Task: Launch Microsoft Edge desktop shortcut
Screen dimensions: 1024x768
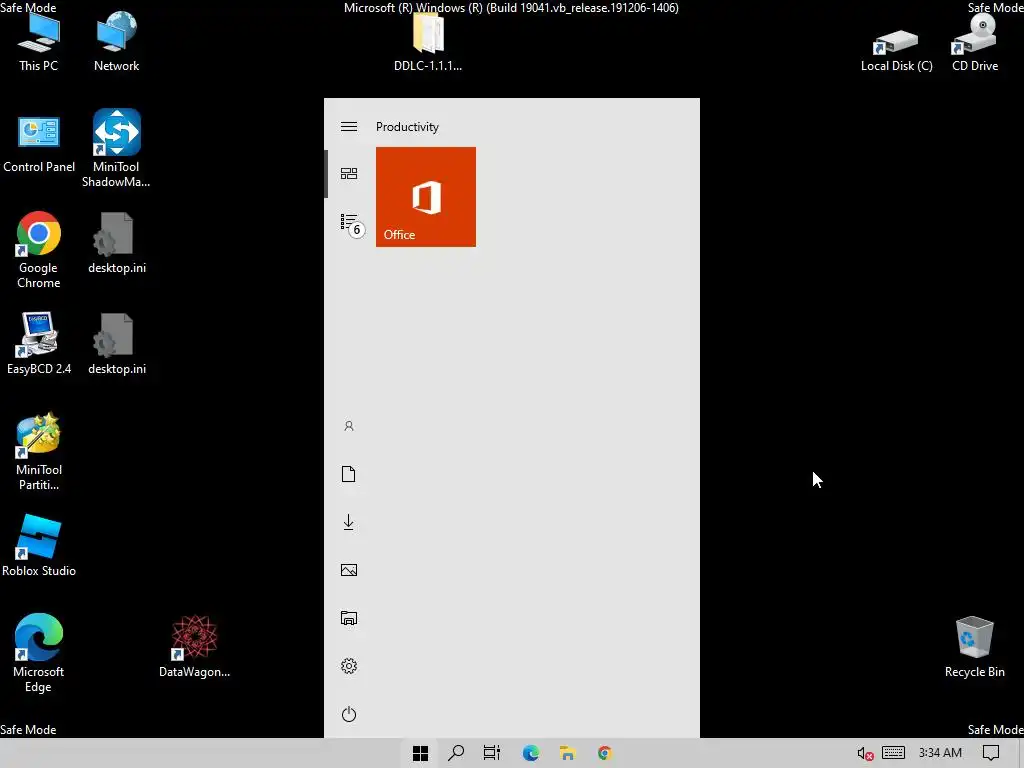Action: pos(39,653)
